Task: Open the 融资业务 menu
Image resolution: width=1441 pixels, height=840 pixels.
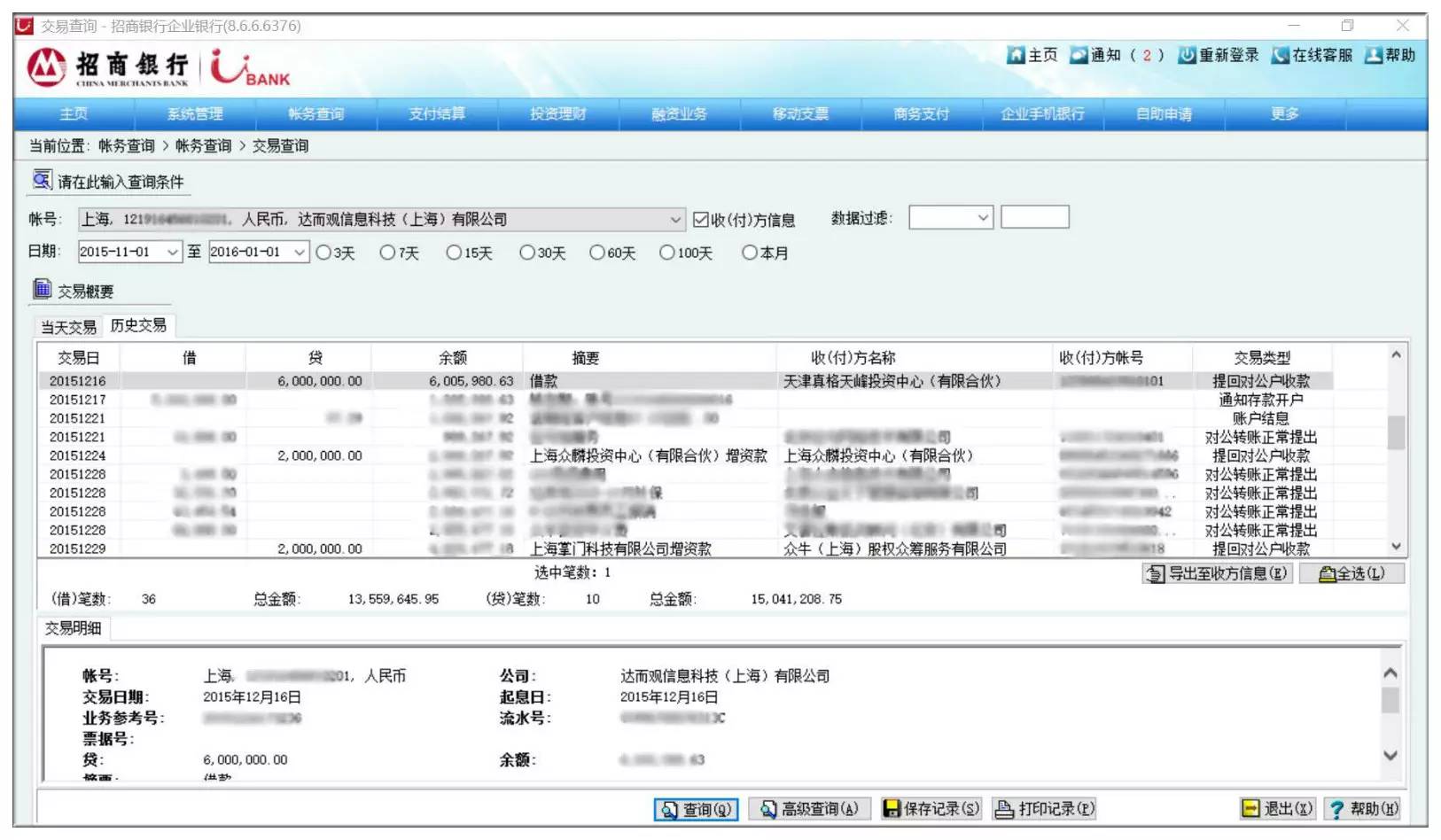Action: (x=680, y=113)
